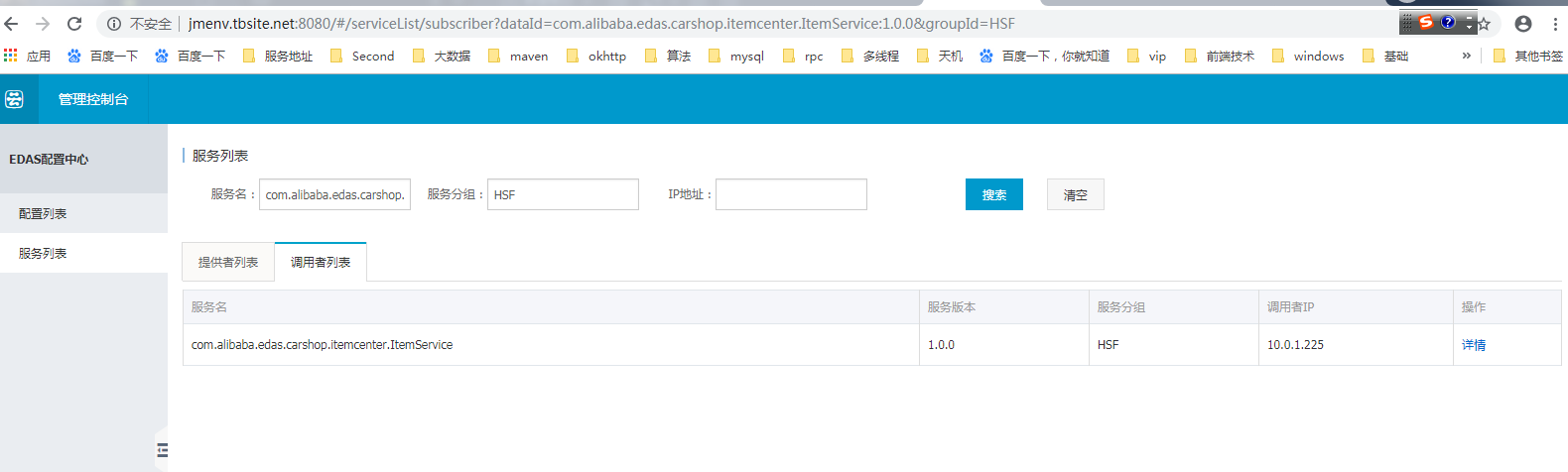The height and width of the screenshot is (472, 1568).
Task: Click the 管理控制台 header tab
Action: (93, 99)
